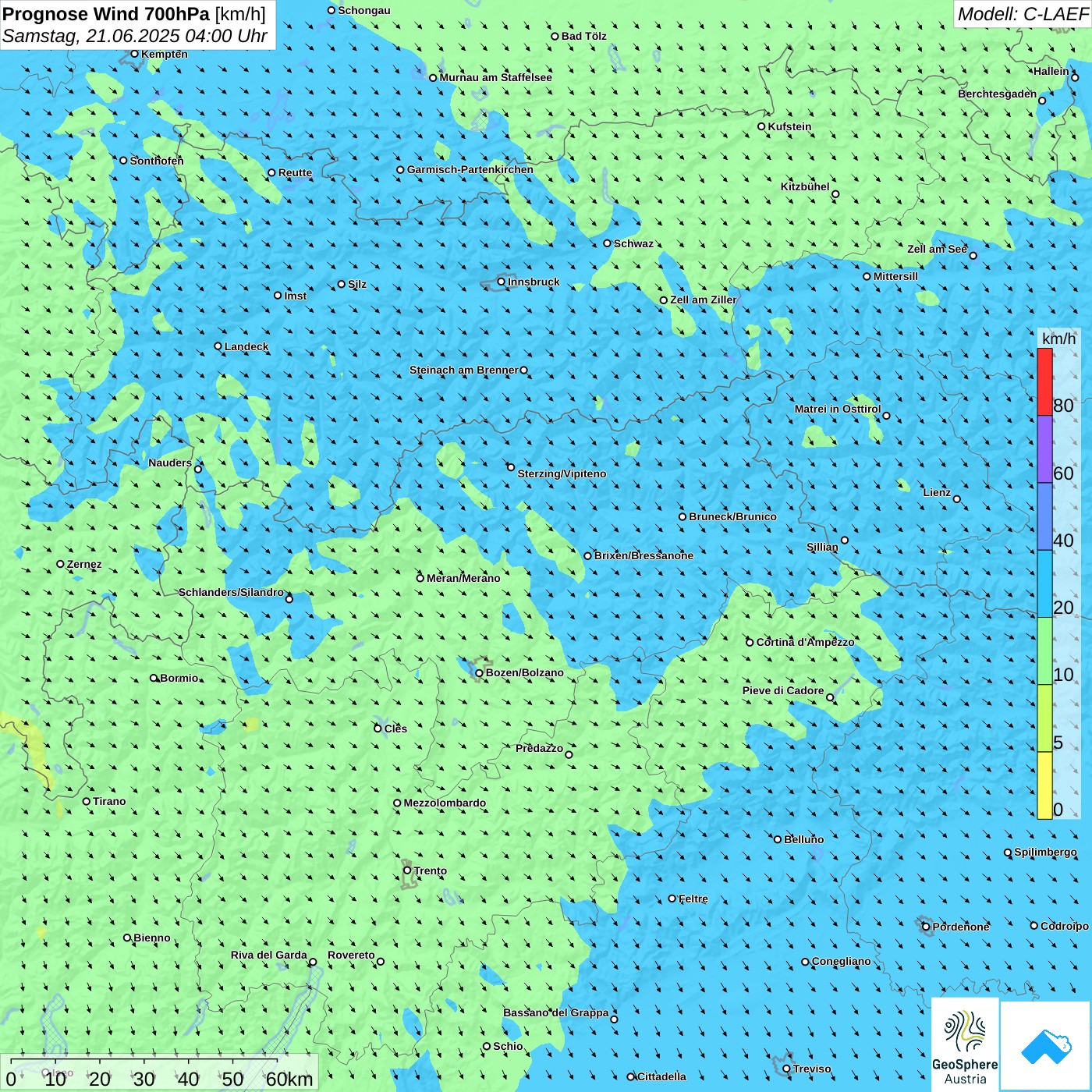
Task: Click the 'Samstag, 21.06.2025 04:00 Uhr' date text
Action: pos(135,36)
